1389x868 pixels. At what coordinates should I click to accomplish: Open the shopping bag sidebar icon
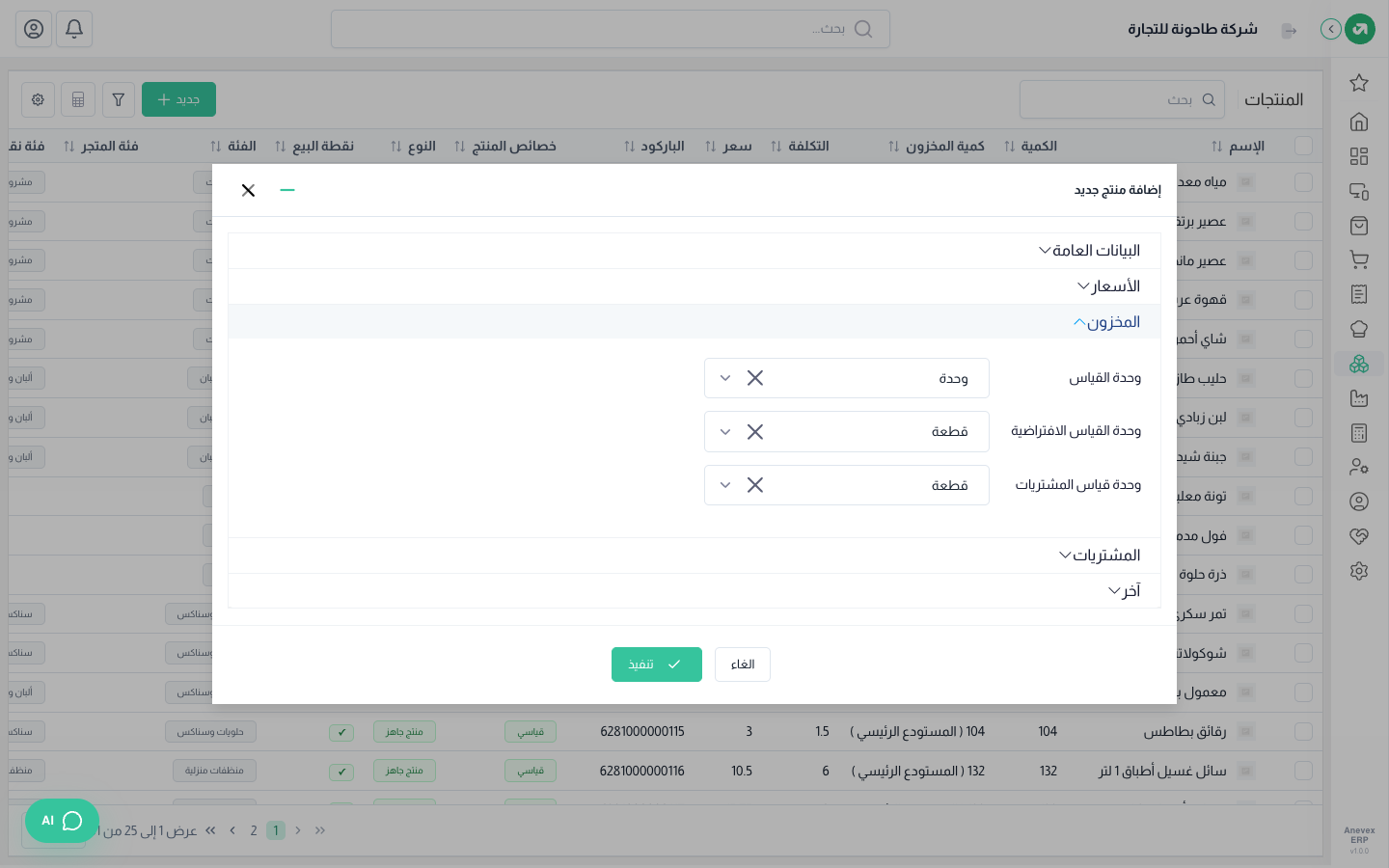(1359, 226)
